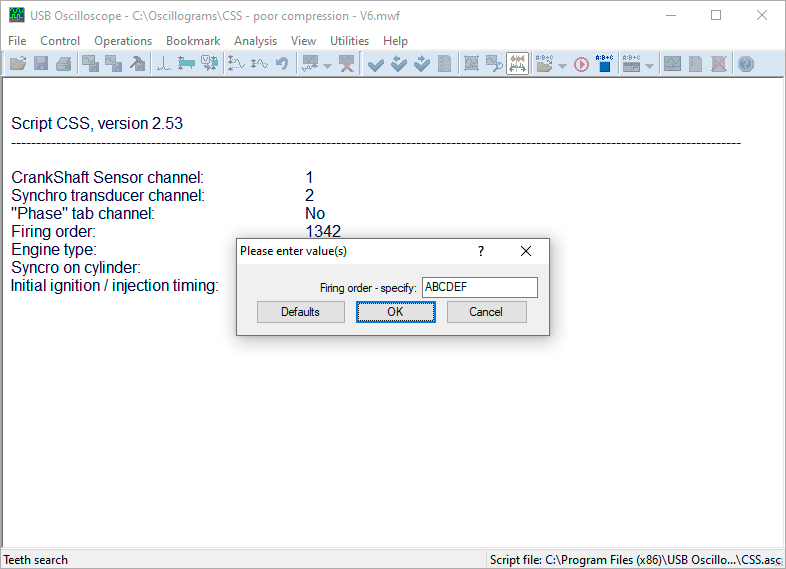This screenshot has width=786, height=569.
Task: Click the A:B+C script window panel icon
Action: coord(632,64)
